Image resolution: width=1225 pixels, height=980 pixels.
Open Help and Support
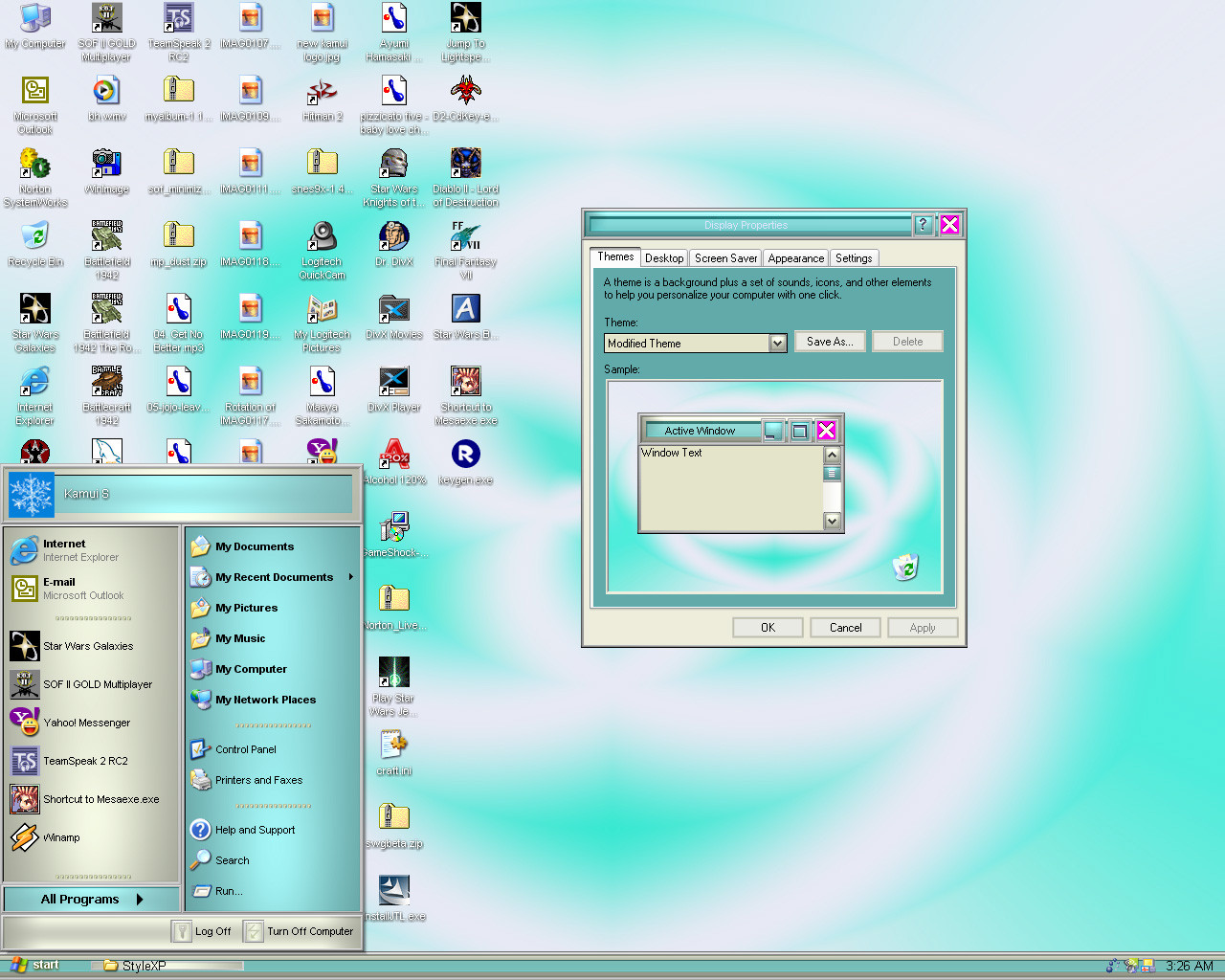point(273,830)
